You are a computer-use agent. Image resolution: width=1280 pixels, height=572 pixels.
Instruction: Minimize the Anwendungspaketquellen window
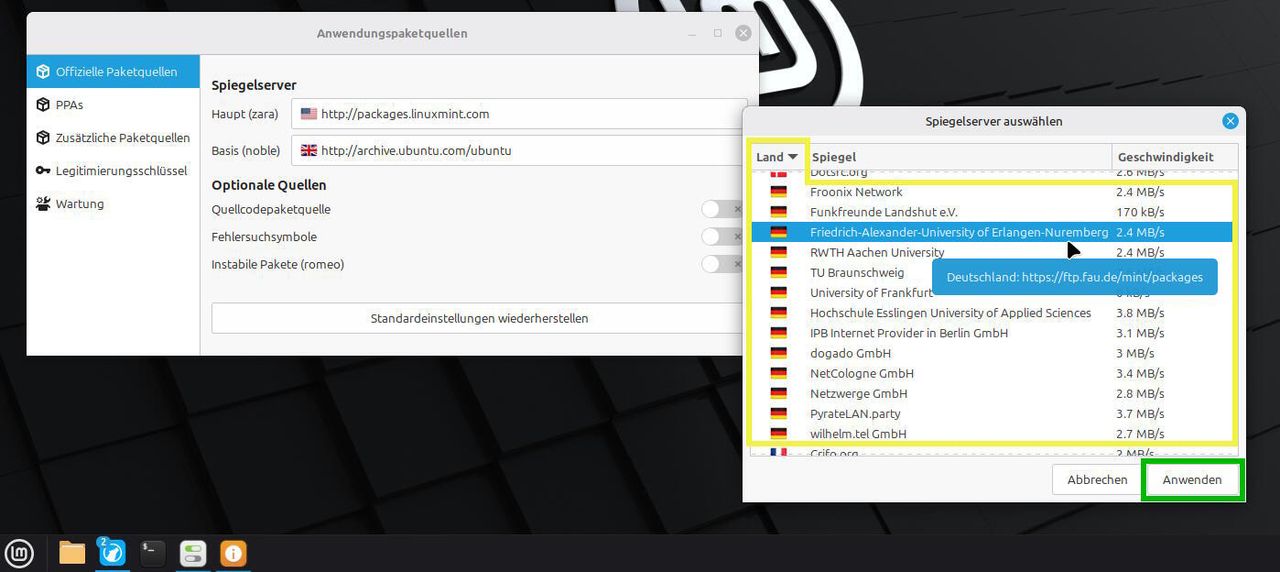point(692,33)
